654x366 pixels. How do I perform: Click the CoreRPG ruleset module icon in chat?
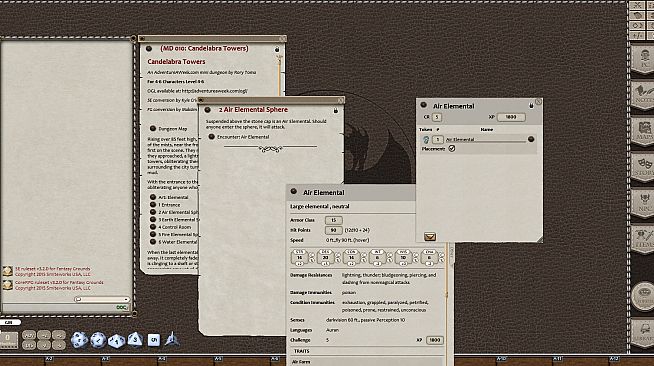[x=8, y=285]
